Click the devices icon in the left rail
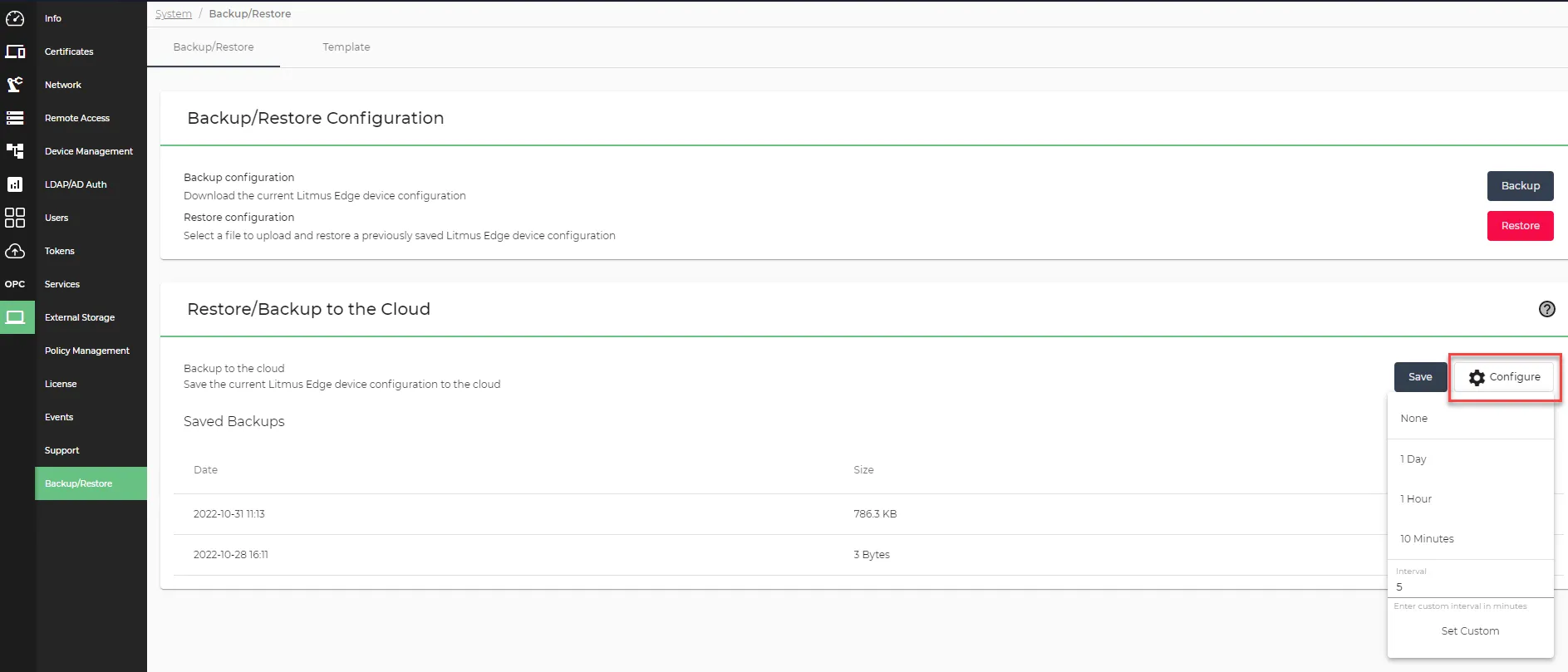The width and height of the screenshot is (1568, 672). tap(15, 52)
